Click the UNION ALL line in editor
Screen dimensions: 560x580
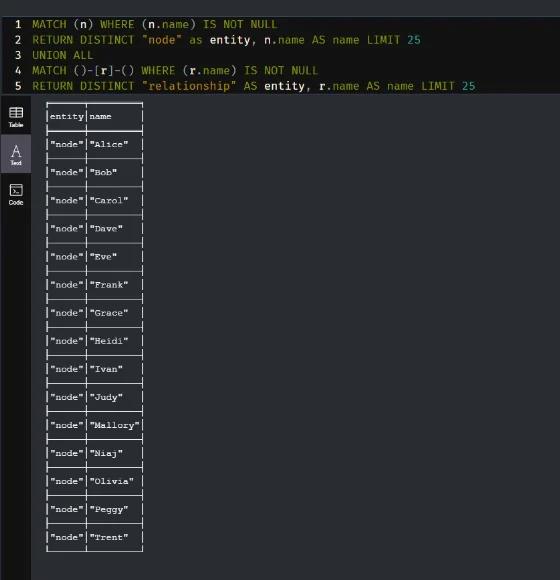coord(63,55)
